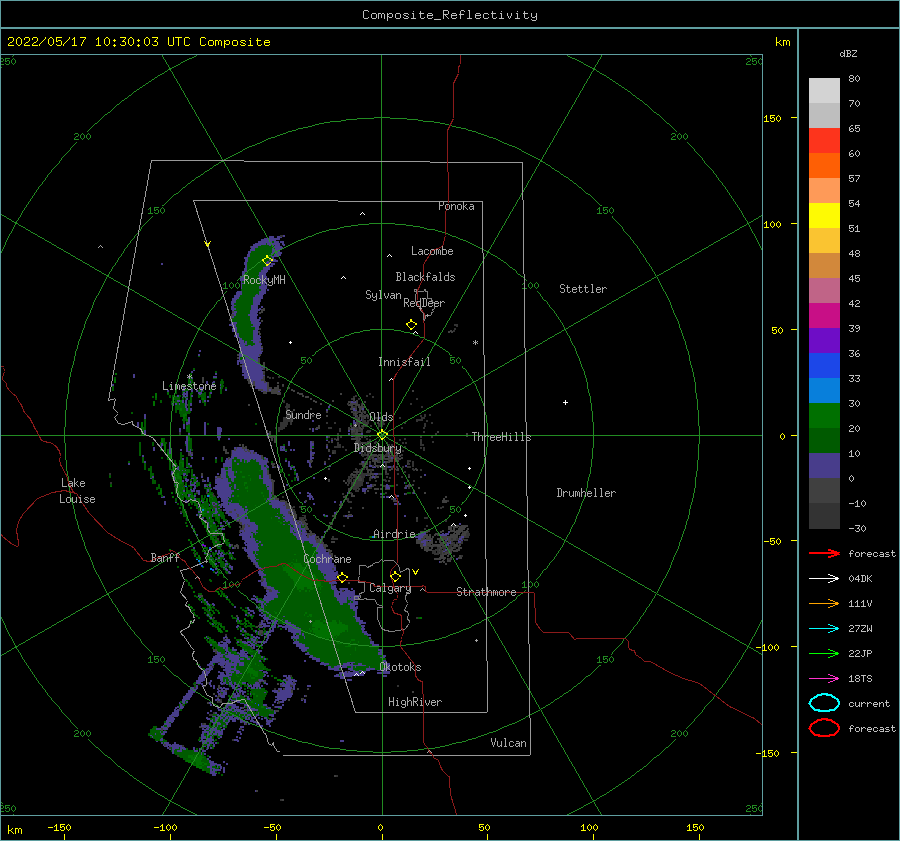900x841 pixels.
Task: Click the RockyMH label
Action: pos(264,280)
